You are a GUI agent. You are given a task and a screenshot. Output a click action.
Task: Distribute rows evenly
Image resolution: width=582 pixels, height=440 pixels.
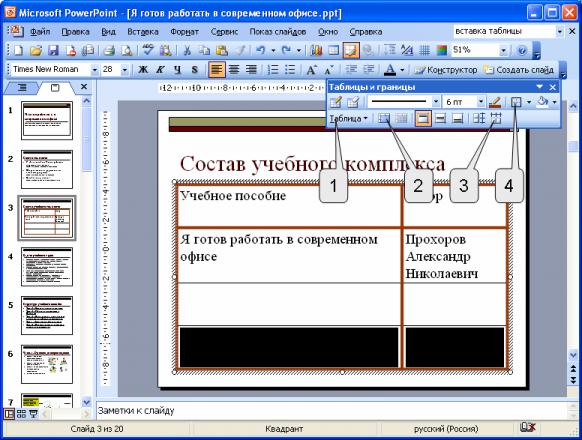coord(478,119)
